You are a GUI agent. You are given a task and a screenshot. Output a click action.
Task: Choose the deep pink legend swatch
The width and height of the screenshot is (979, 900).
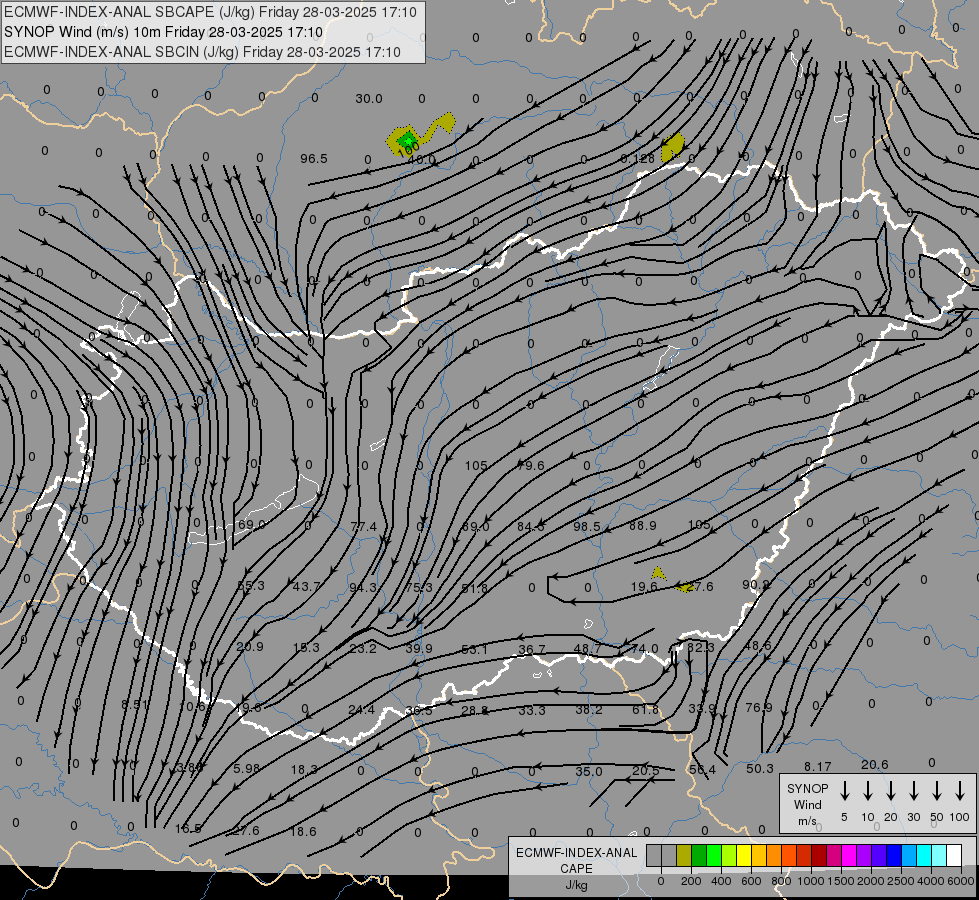coord(834,855)
